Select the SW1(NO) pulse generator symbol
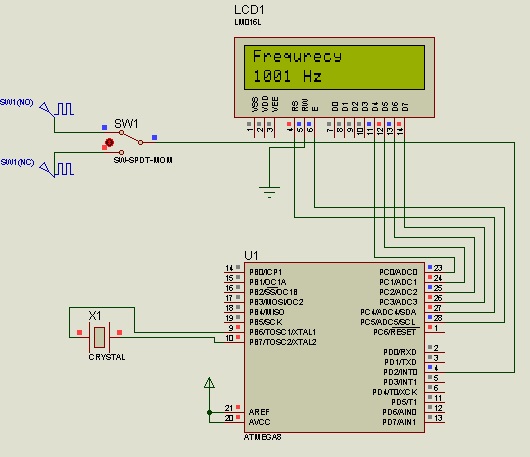 56,109
